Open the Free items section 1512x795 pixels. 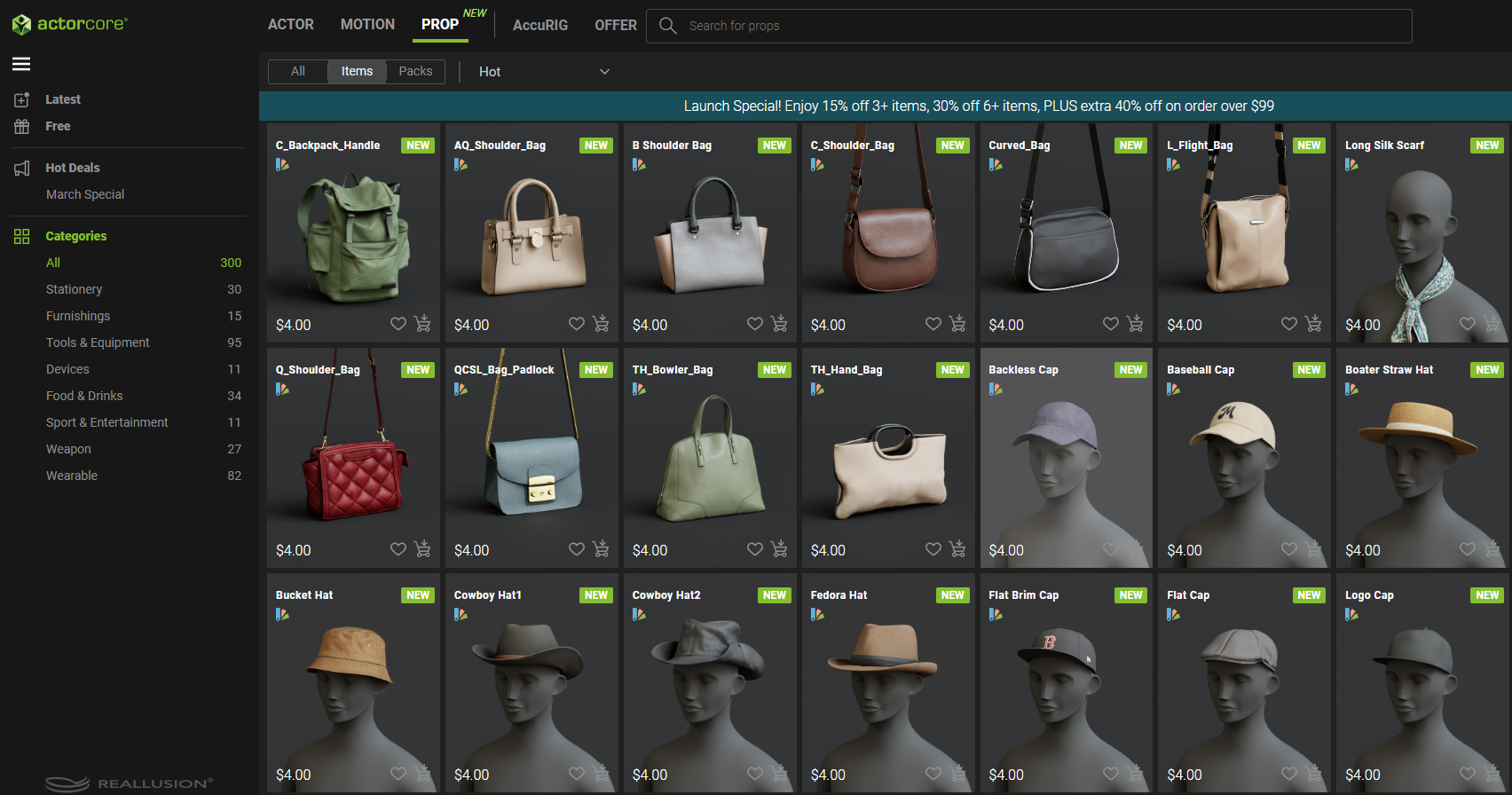(58, 126)
